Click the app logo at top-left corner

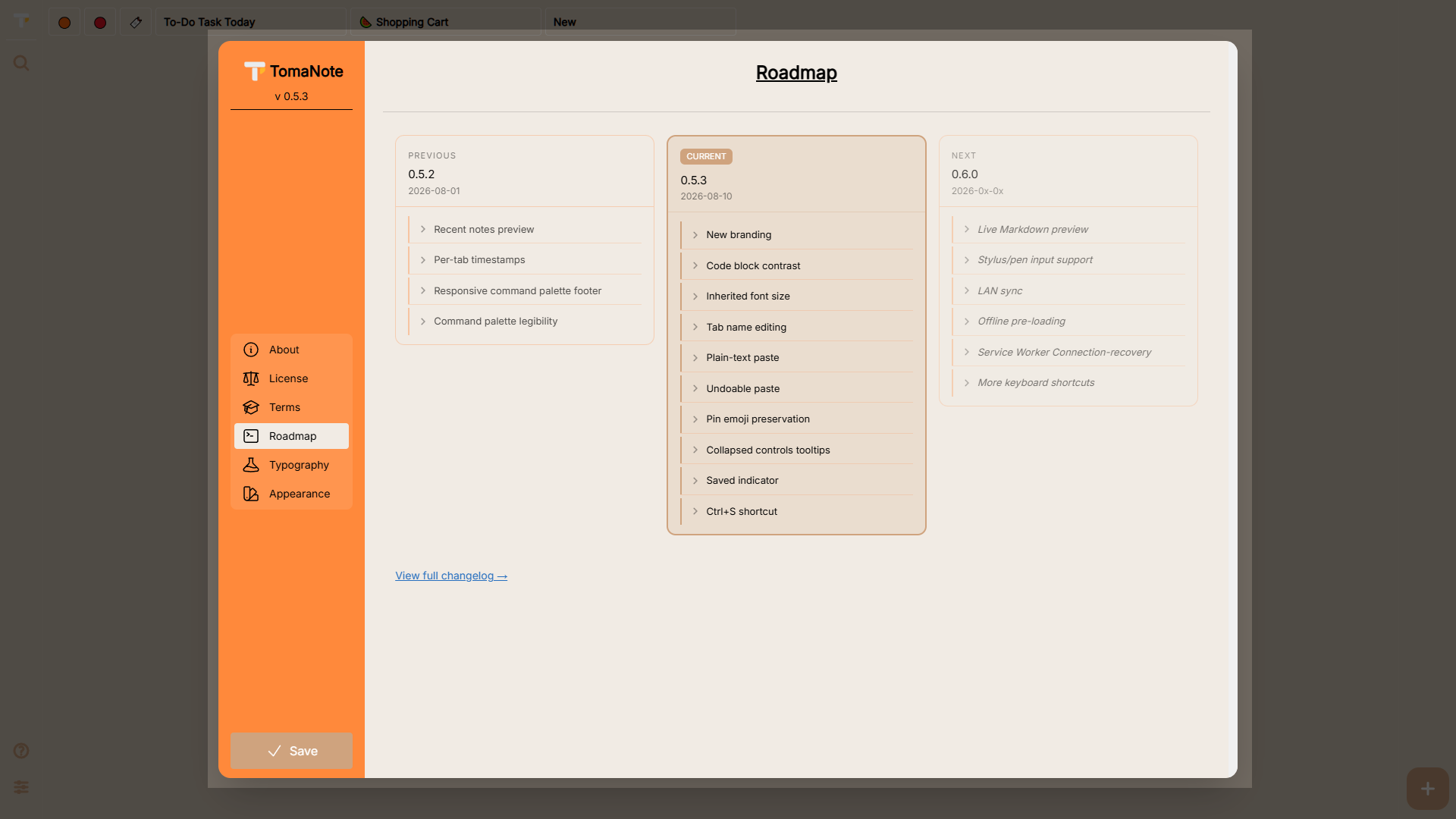tap(21, 20)
